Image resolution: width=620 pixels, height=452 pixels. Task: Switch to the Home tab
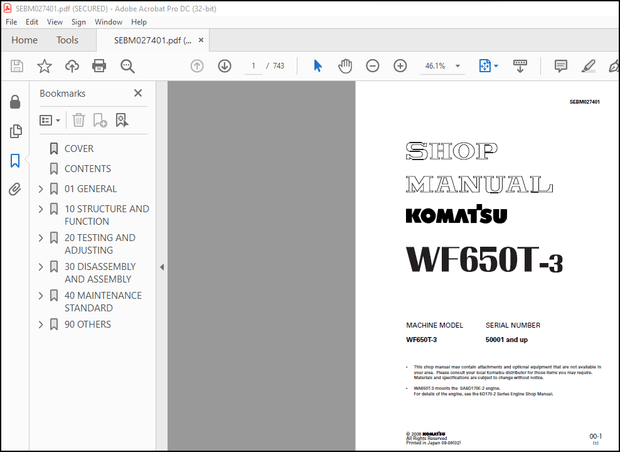pos(25,40)
